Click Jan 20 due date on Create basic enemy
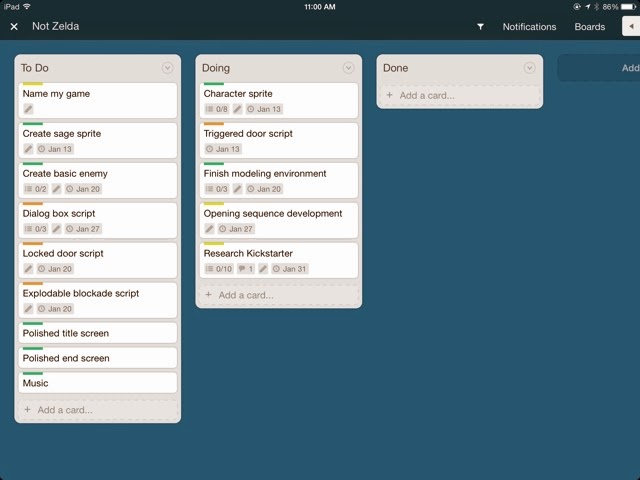640x480 pixels. pos(83,189)
